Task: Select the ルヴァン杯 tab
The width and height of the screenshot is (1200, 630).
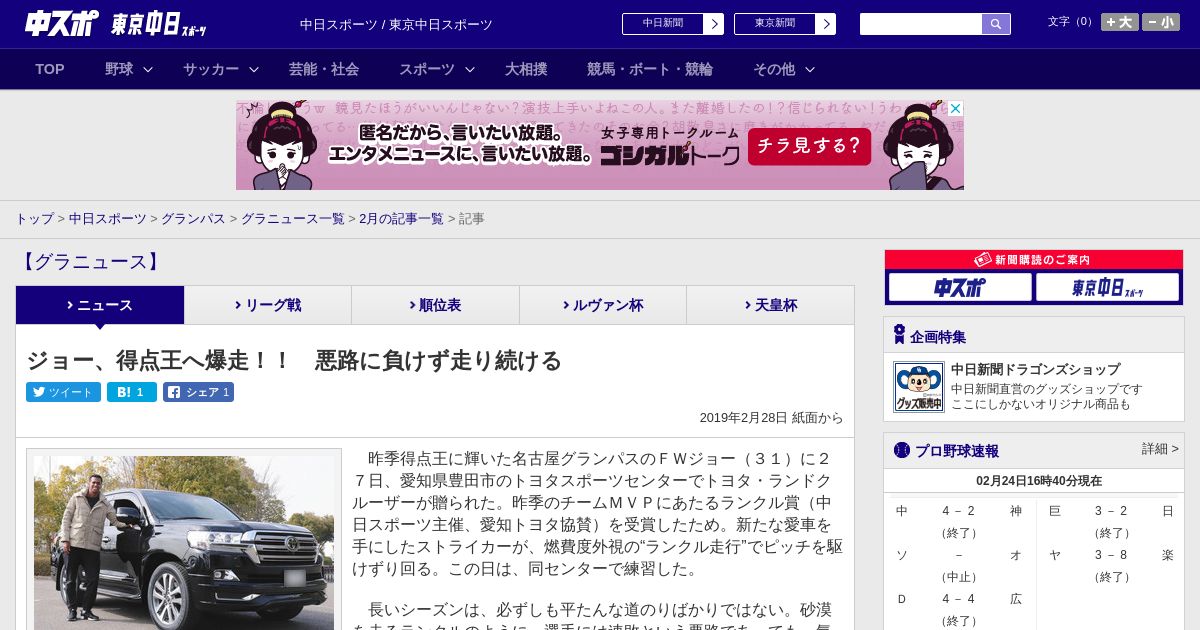Action: (603, 305)
